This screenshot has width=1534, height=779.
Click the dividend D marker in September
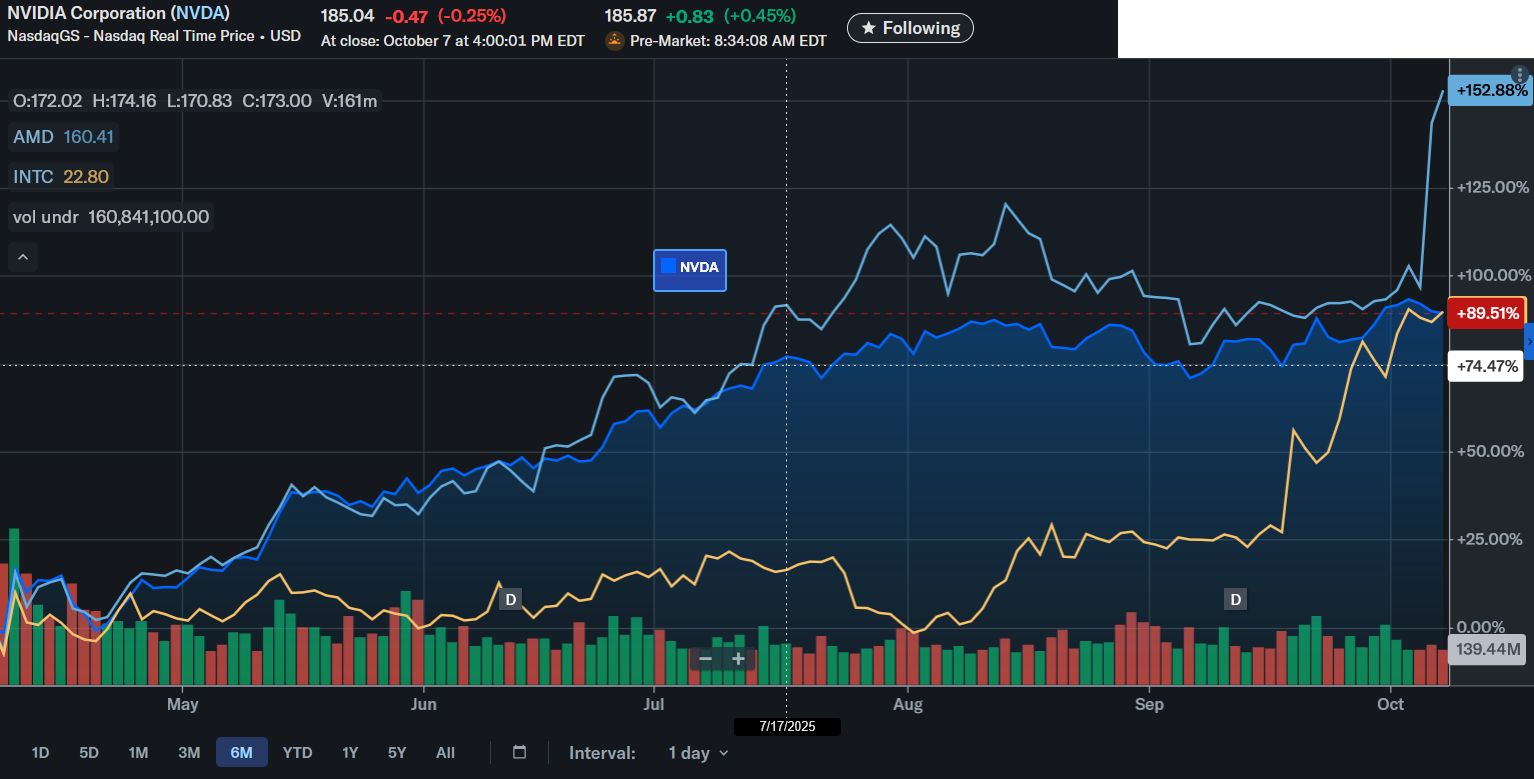[x=1236, y=600]
